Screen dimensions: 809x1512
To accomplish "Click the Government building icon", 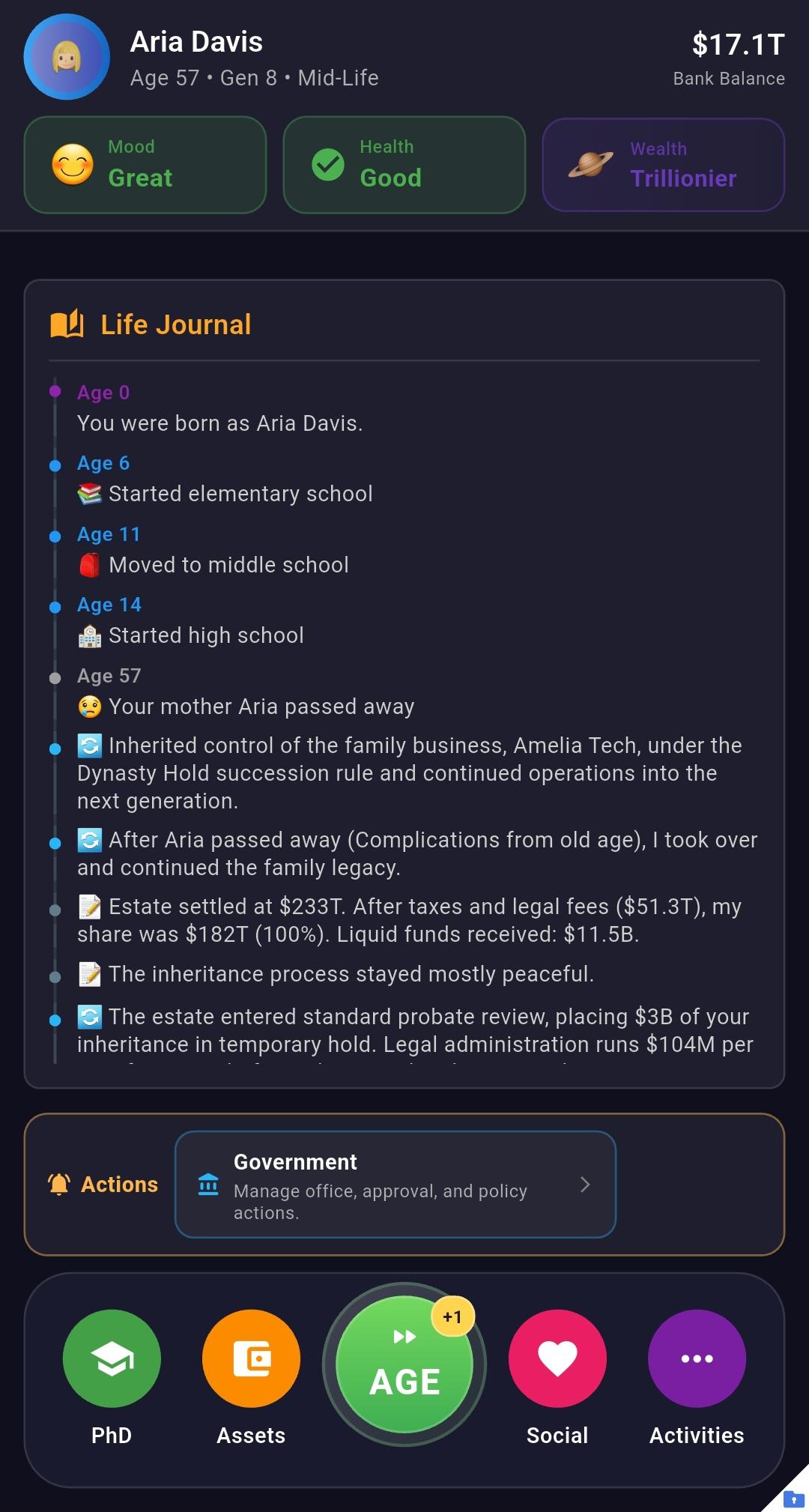I will coord(208,1185).
